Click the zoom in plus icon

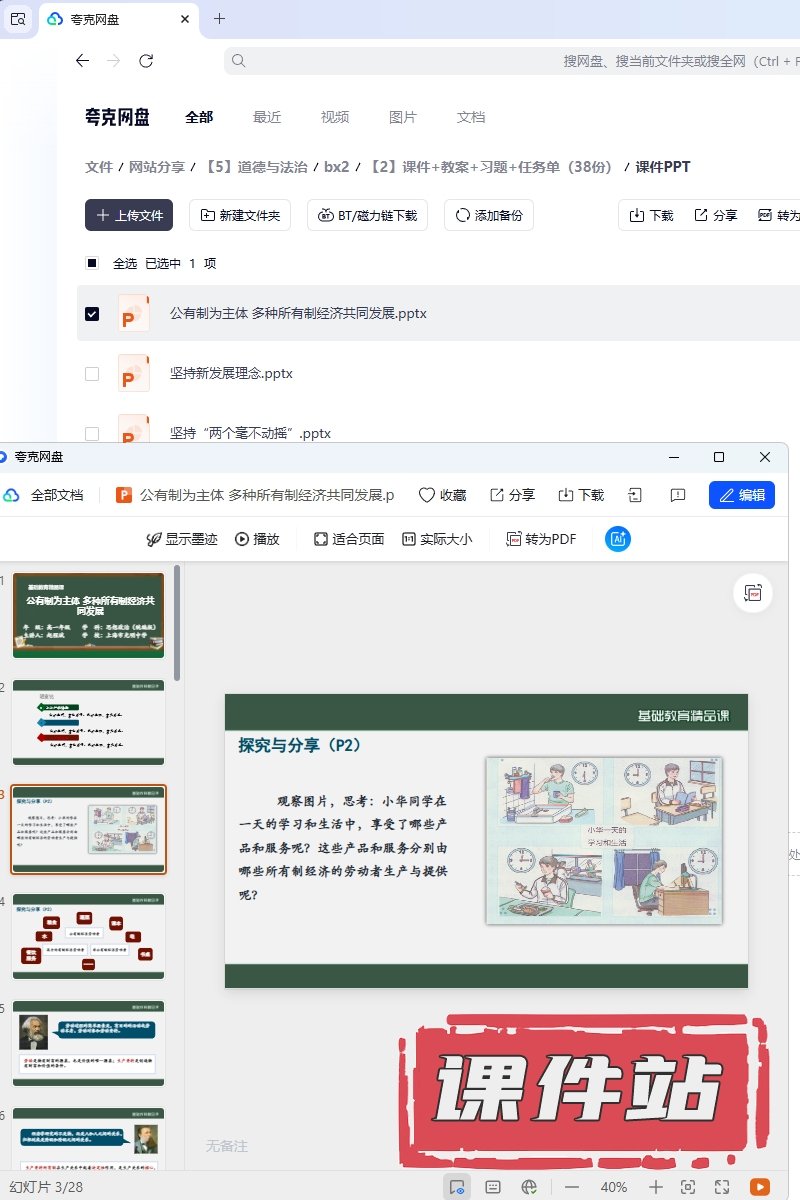click(x=656, y=1187)
